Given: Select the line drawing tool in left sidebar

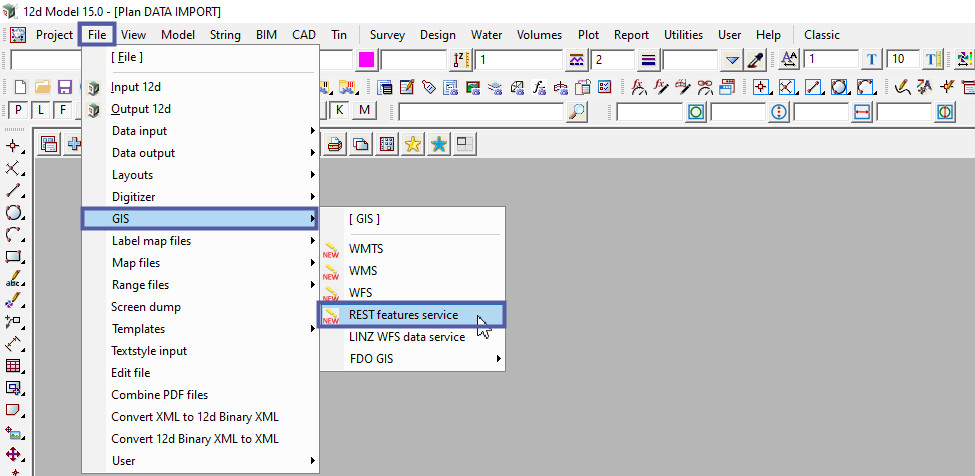Looking at the screenshot, I should 13,191.
